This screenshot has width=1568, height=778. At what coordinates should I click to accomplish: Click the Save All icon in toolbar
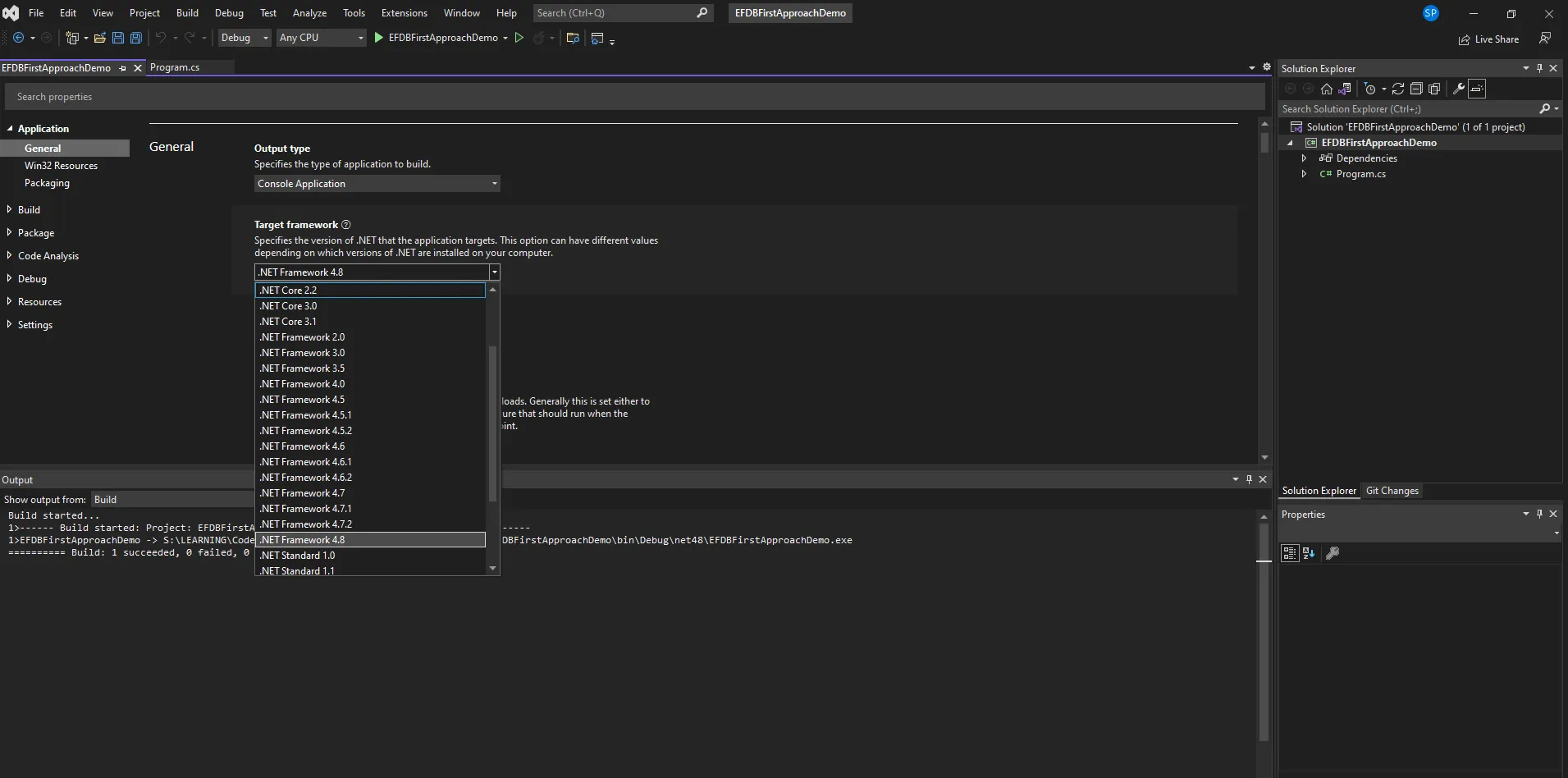[x=135, y=38]
